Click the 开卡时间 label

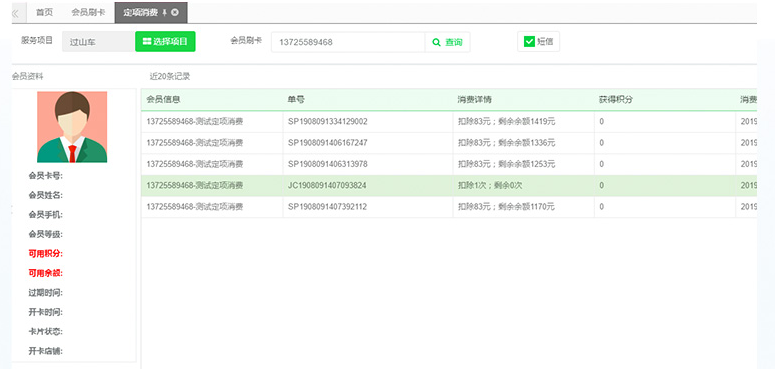(46, 312)
